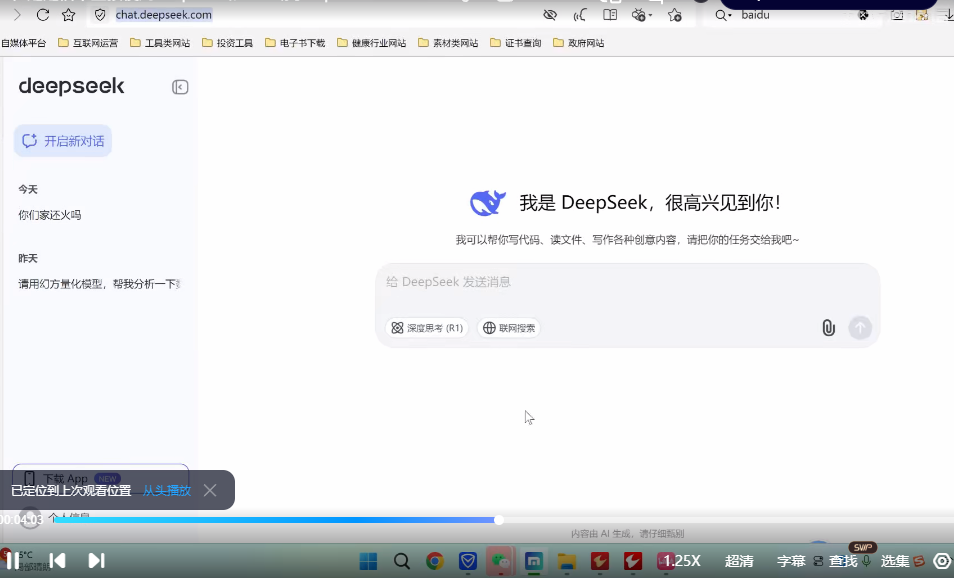Open the 工具类网站 bookmark folder
This screenshot has height=578, width=954.
point(160,43)
